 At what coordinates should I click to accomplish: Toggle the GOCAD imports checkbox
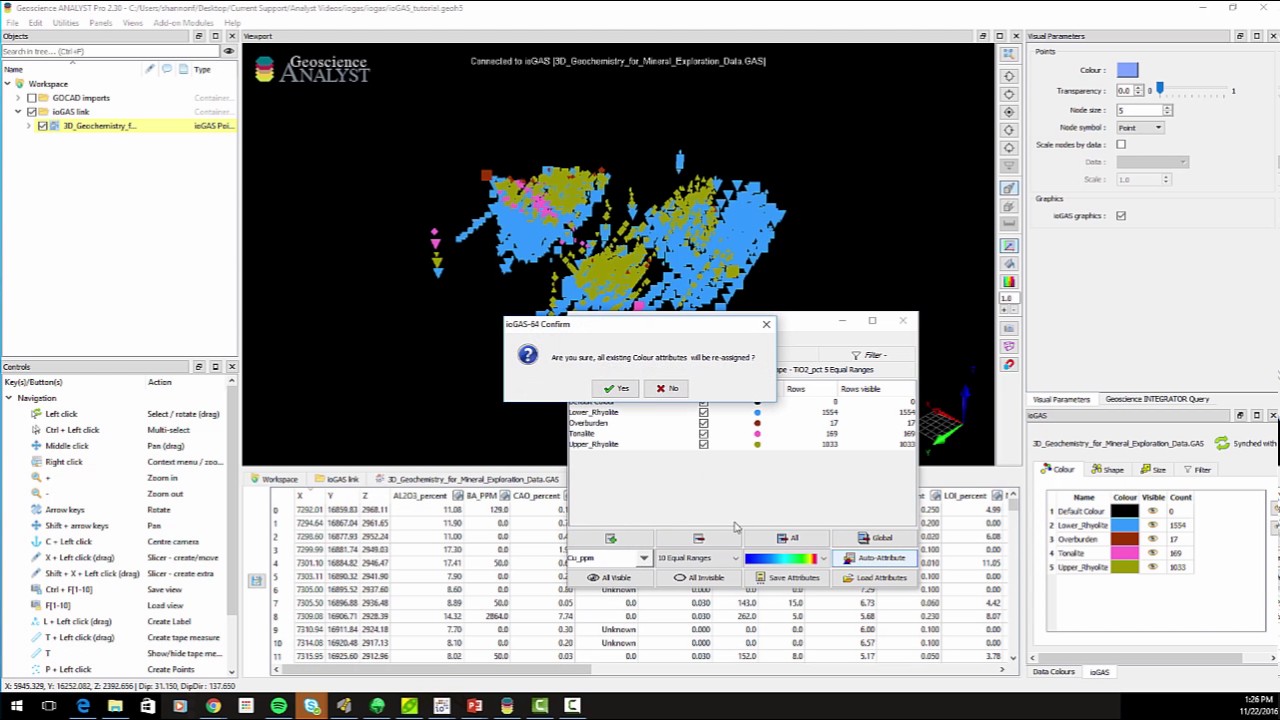point(31,98)
